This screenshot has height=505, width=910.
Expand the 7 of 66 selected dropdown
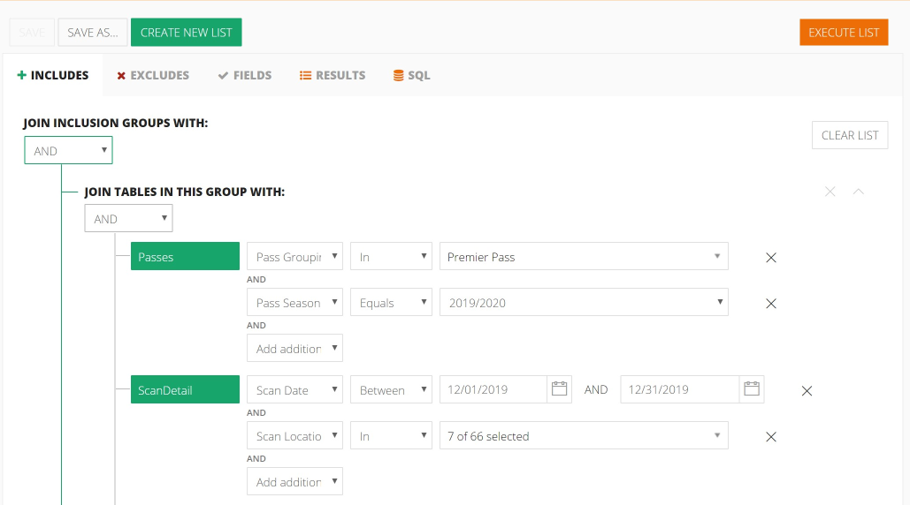pos(584,435)
